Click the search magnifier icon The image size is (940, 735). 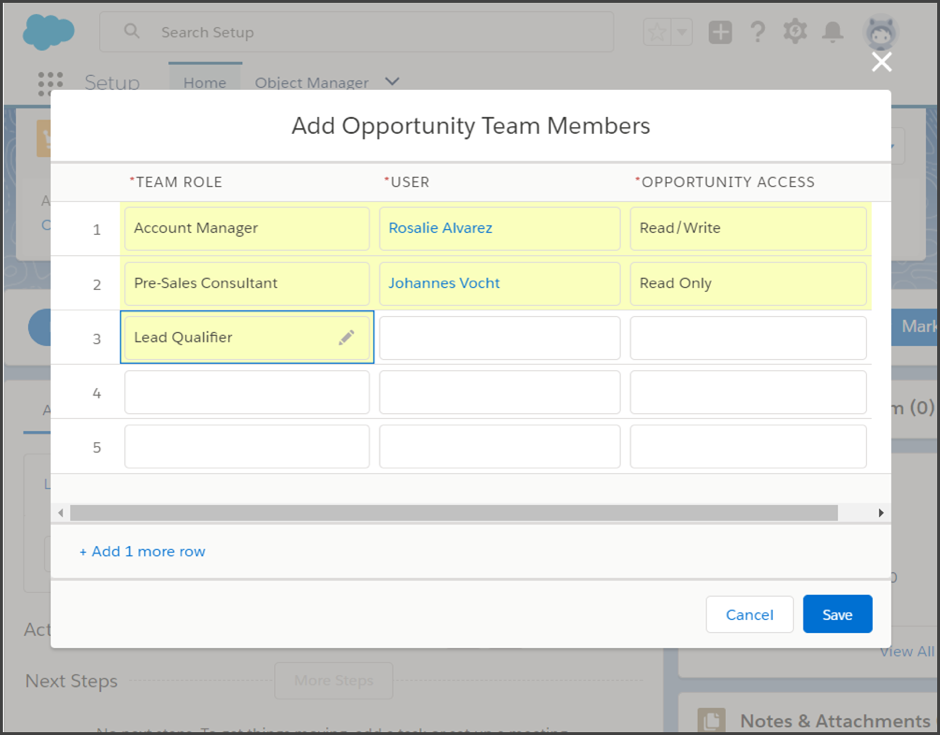(x=131, y=31)
